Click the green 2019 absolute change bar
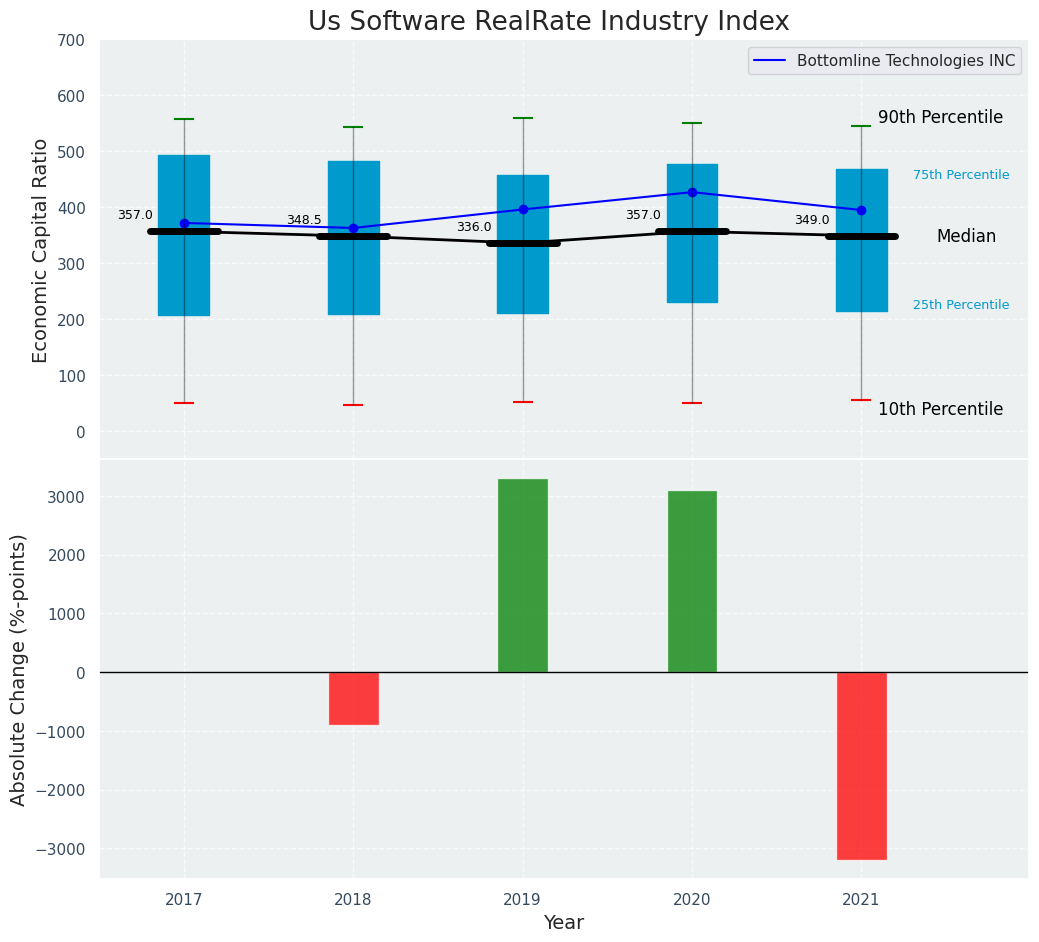 pos(523,575)
